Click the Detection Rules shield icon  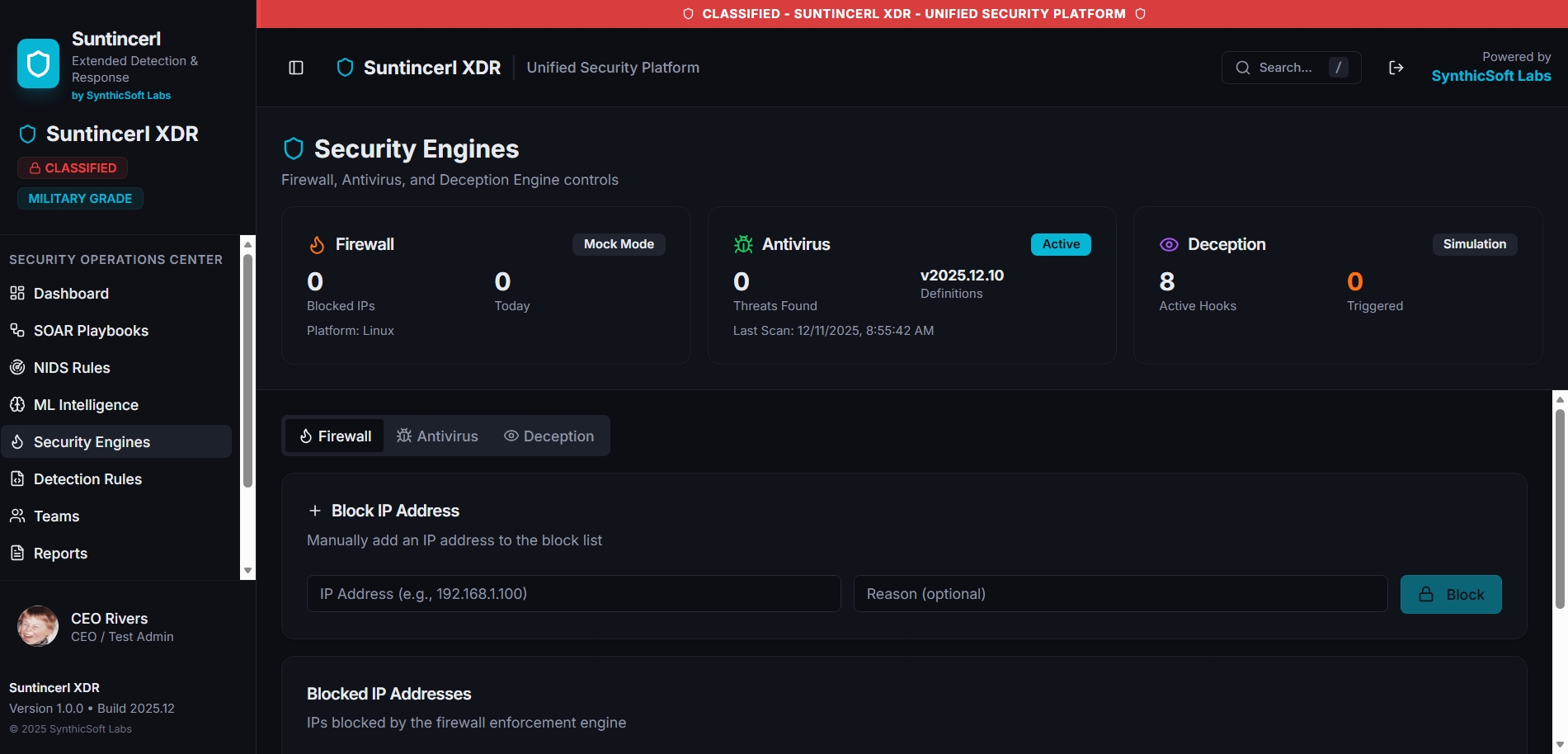(x=17, y=478)
